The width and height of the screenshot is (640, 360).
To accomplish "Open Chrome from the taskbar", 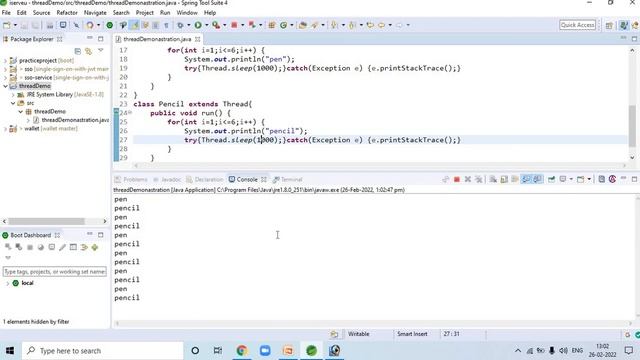I will click(241, 351).
